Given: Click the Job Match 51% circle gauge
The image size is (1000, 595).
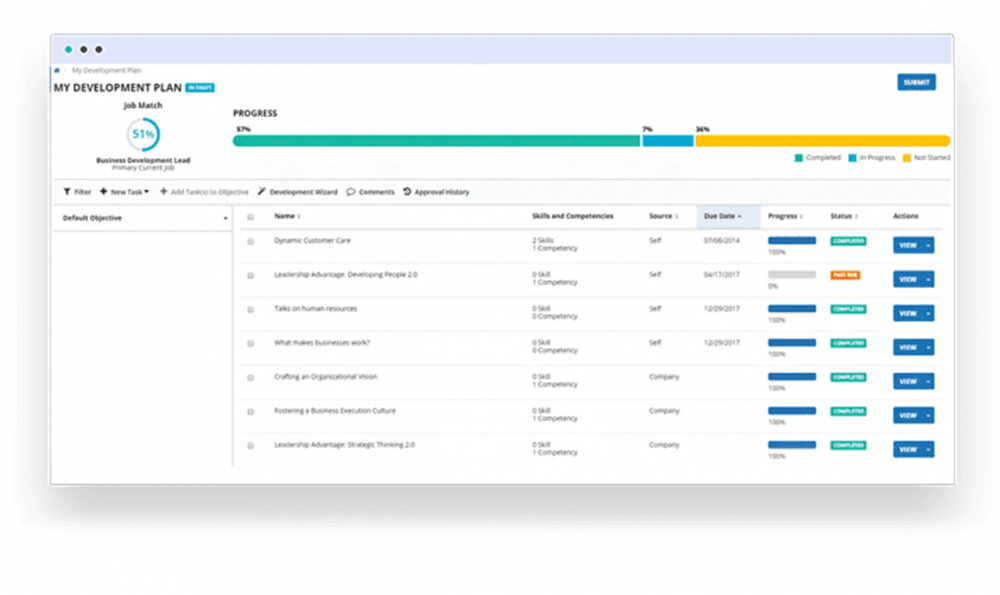Looking at the screenshot, I should (x=142, y=134).
